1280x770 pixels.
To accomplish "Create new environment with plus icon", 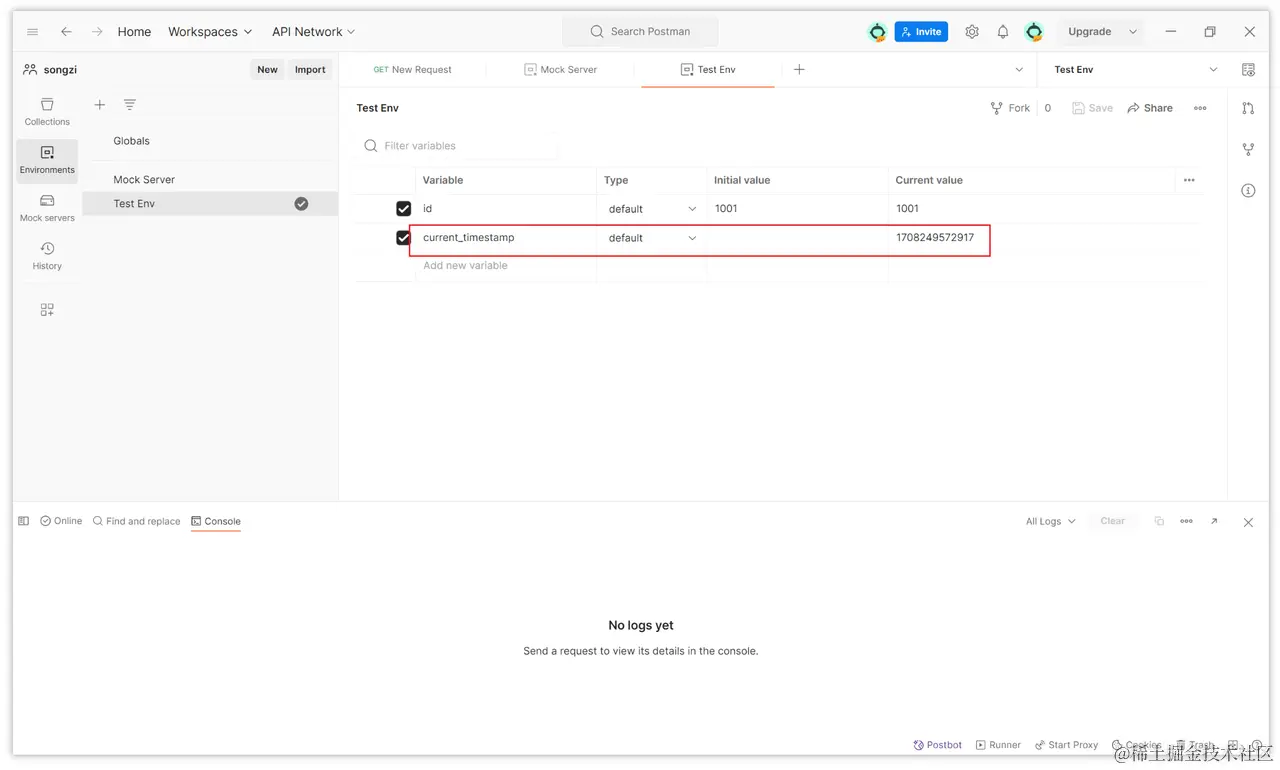I will tap(100, 105).
